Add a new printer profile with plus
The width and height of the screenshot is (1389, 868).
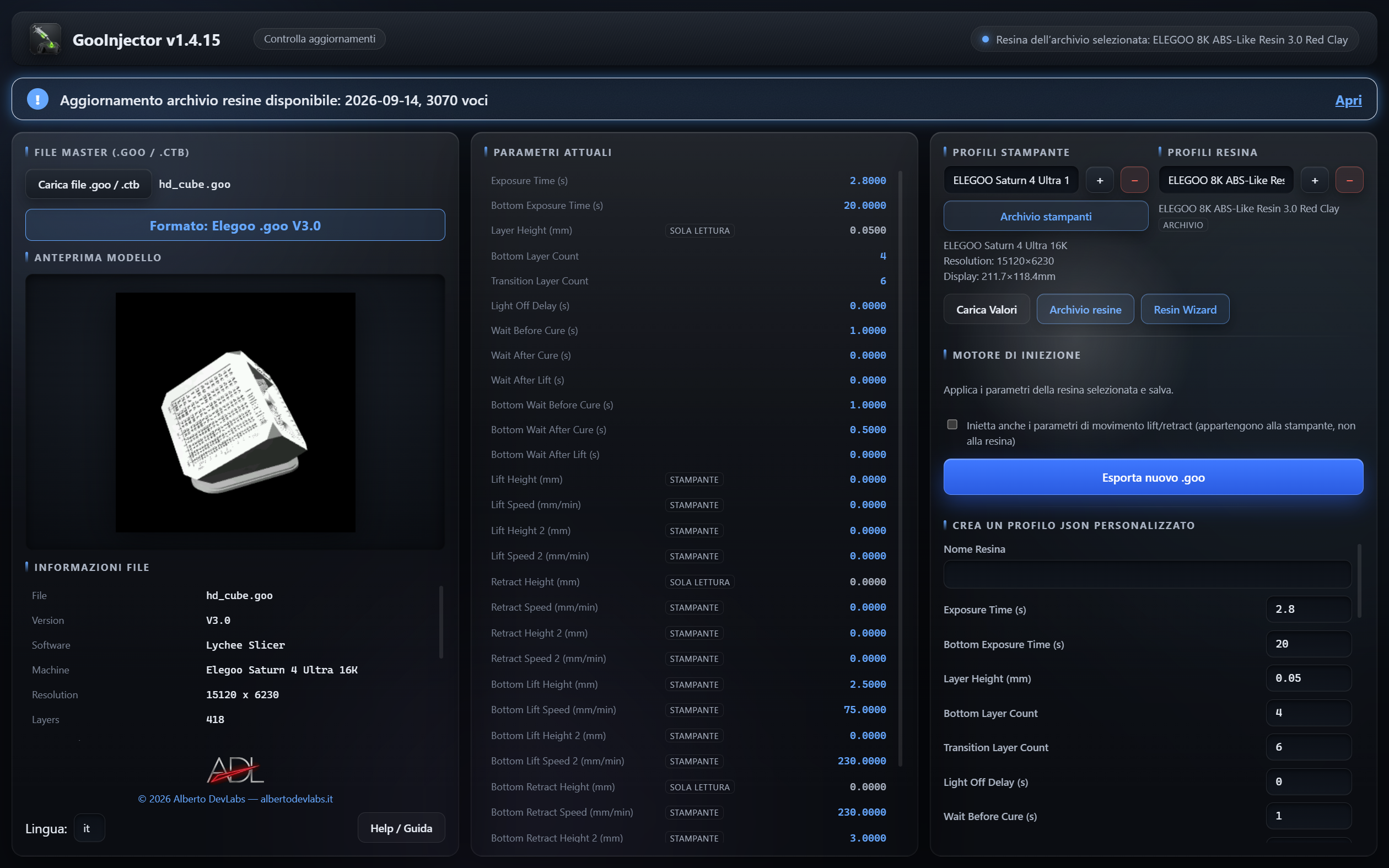1100,180
